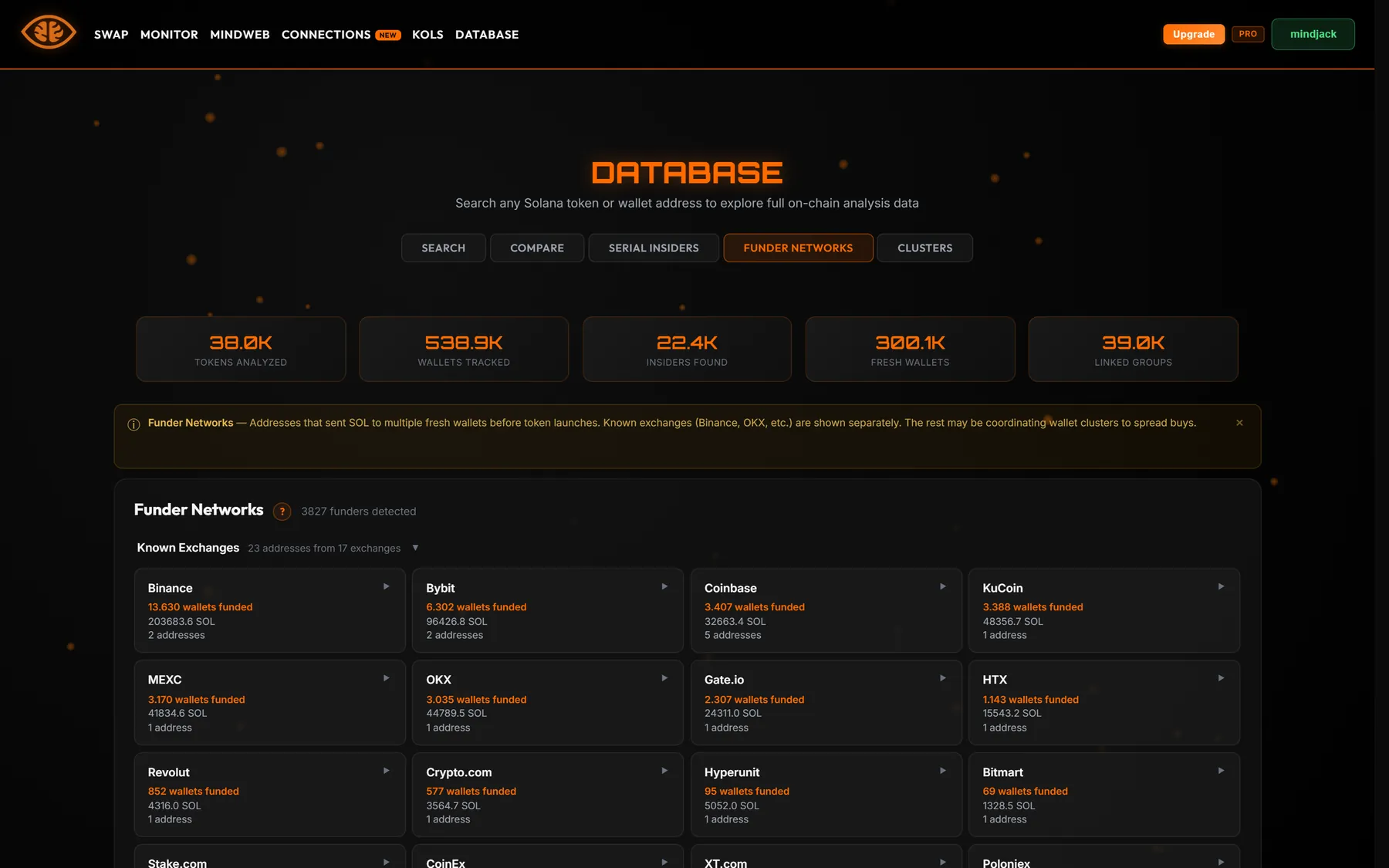Open the KOLS page
Screen dimensions: 1389x868
point(428,35)
